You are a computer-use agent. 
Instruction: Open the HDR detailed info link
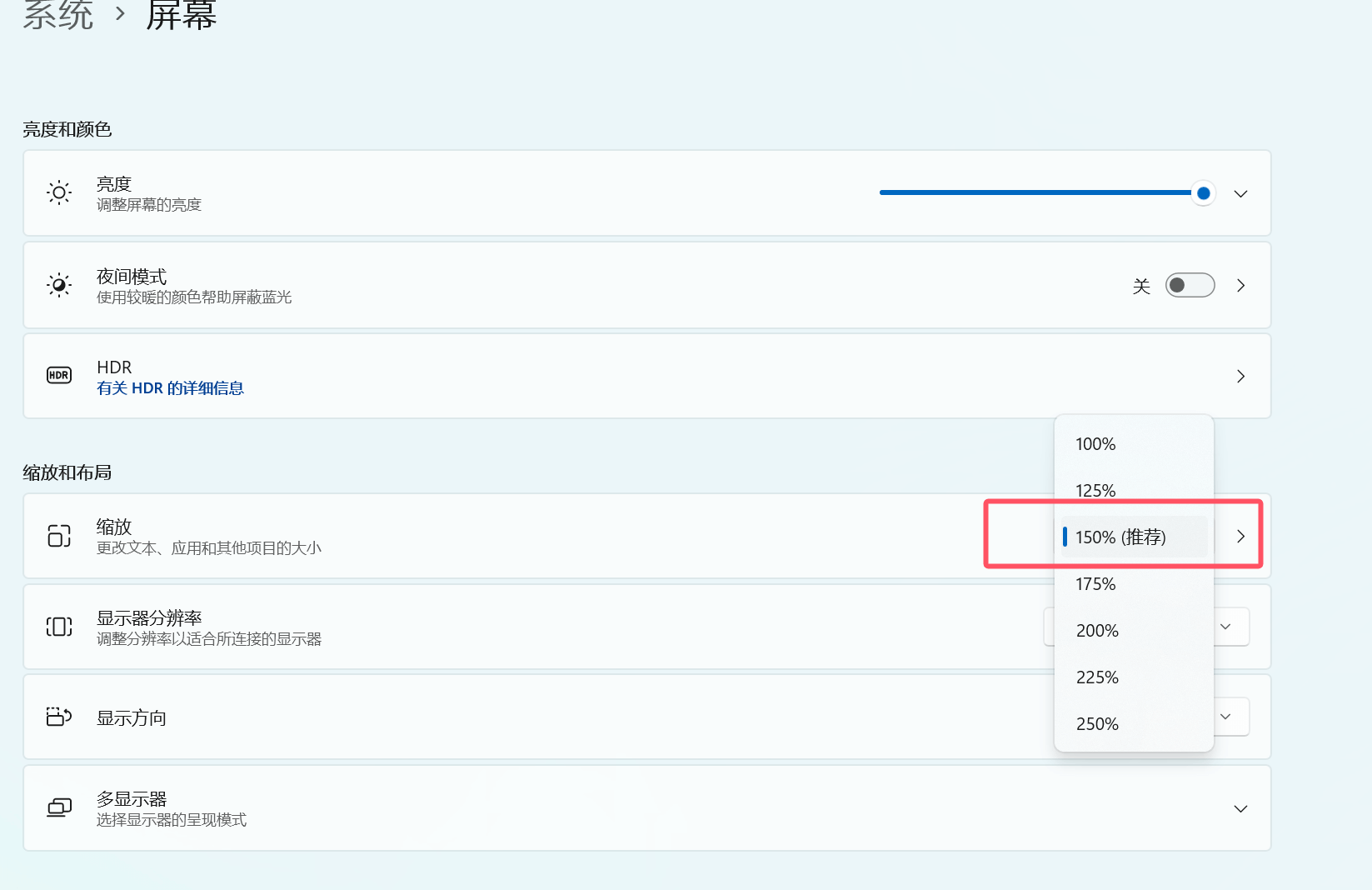pos(170,388)
